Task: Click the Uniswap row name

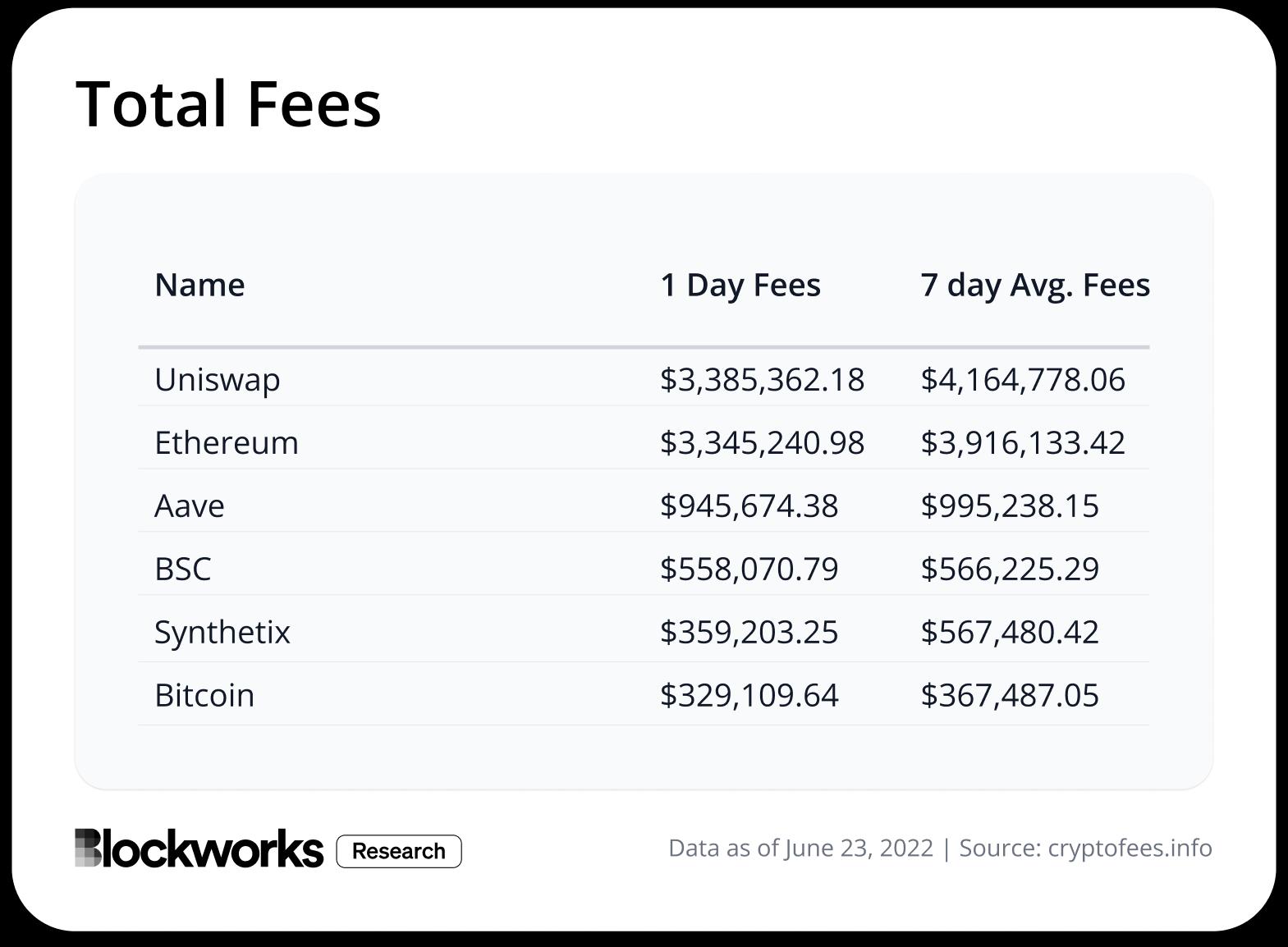Action: click(218, 380)
